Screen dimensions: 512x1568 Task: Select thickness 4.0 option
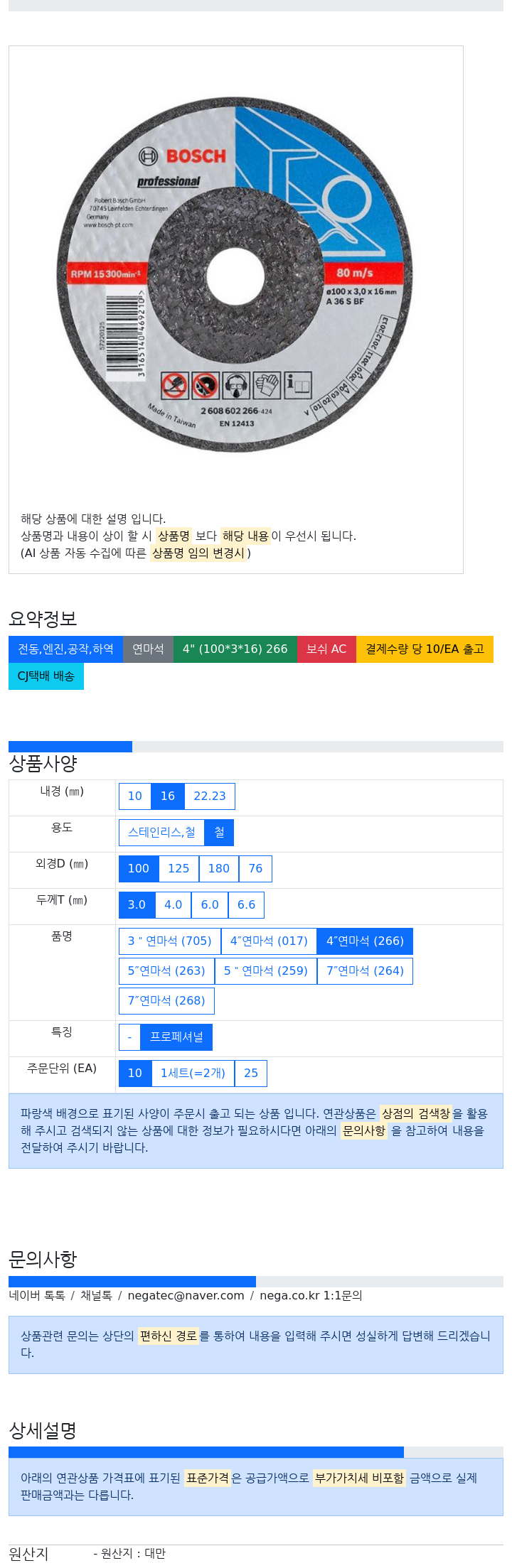pos(174,905)
